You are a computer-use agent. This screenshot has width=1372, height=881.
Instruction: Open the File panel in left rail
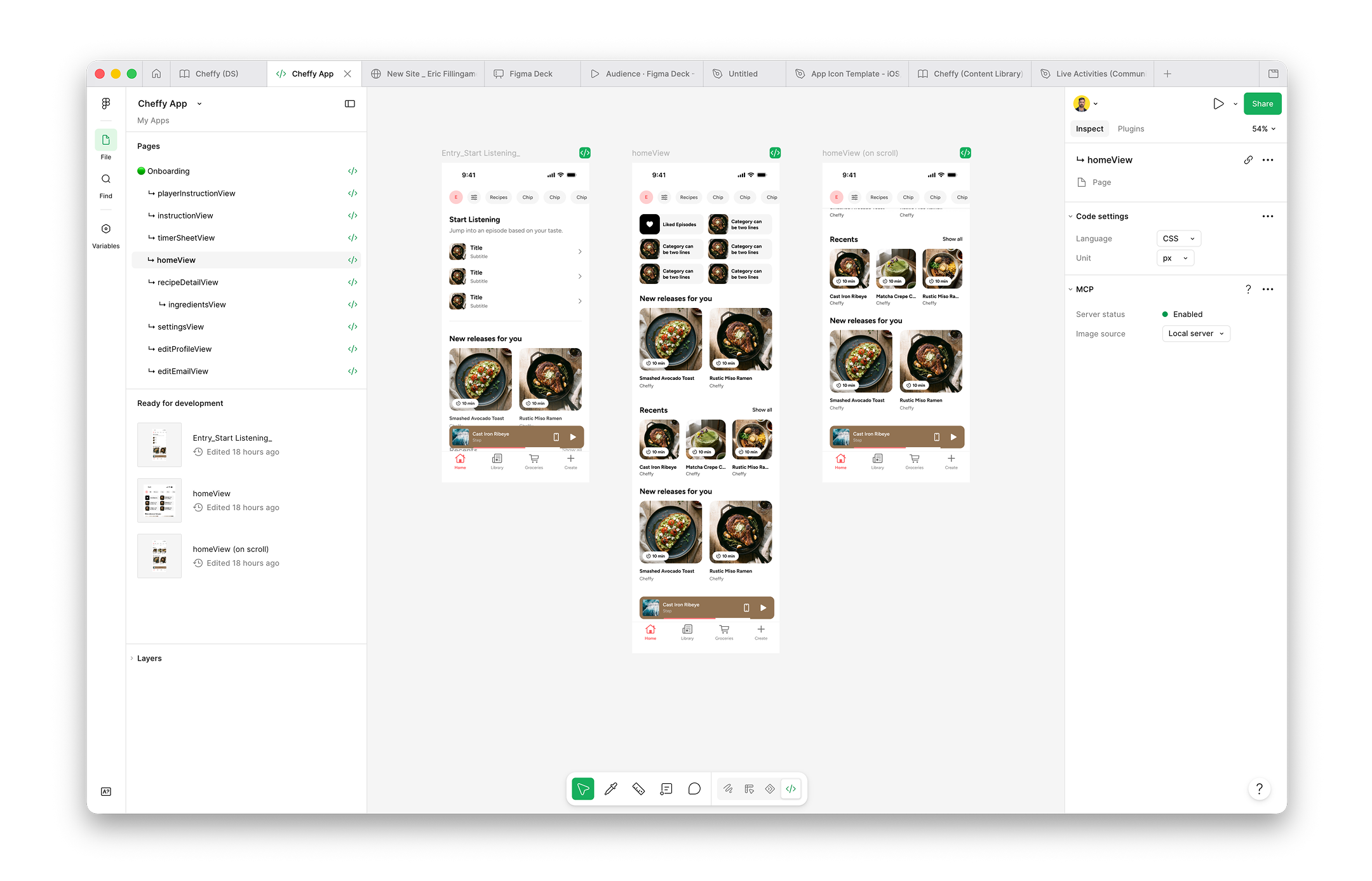click(106, 145)
